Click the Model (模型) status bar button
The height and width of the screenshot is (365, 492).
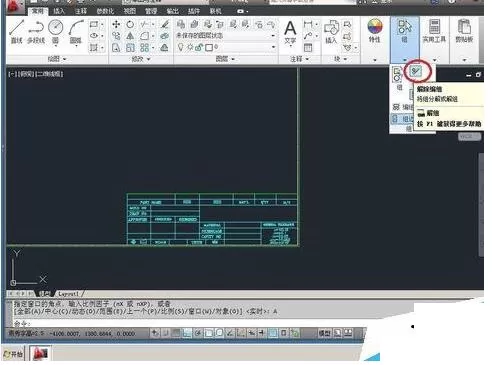(x=325, y=333)
